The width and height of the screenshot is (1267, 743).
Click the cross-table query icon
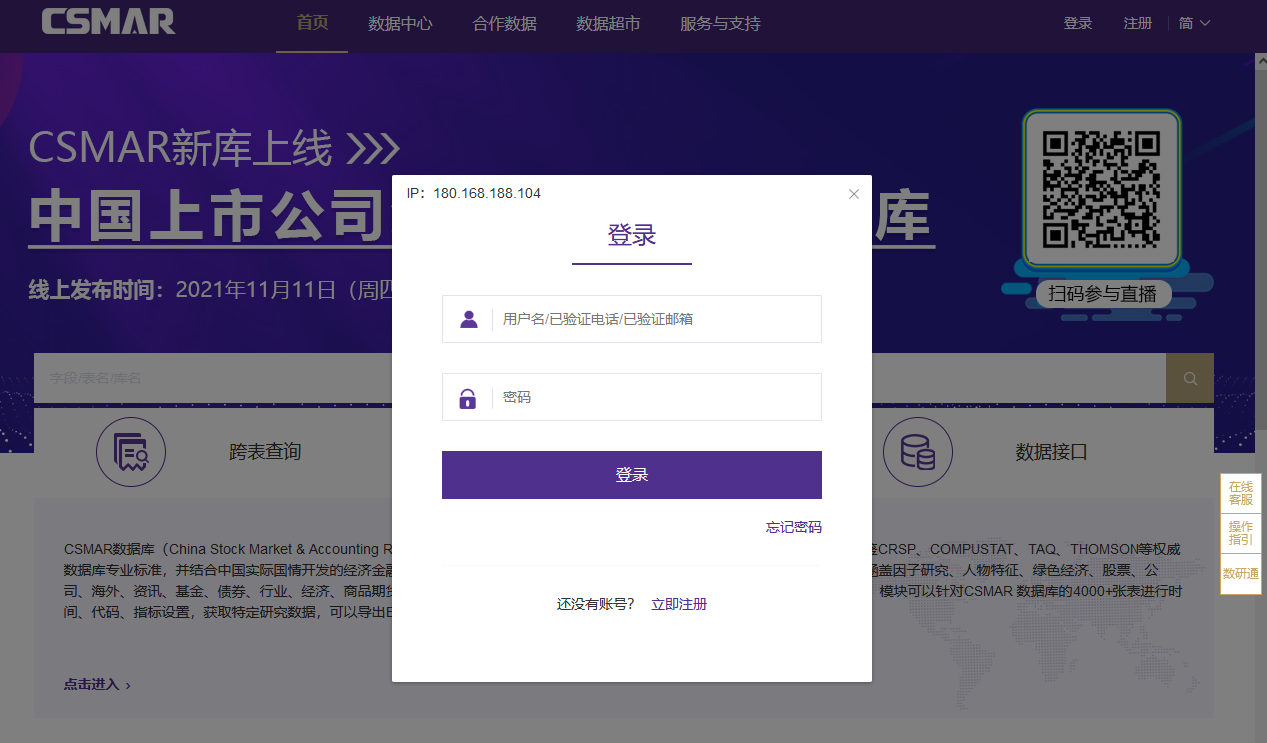pos(131,452)
